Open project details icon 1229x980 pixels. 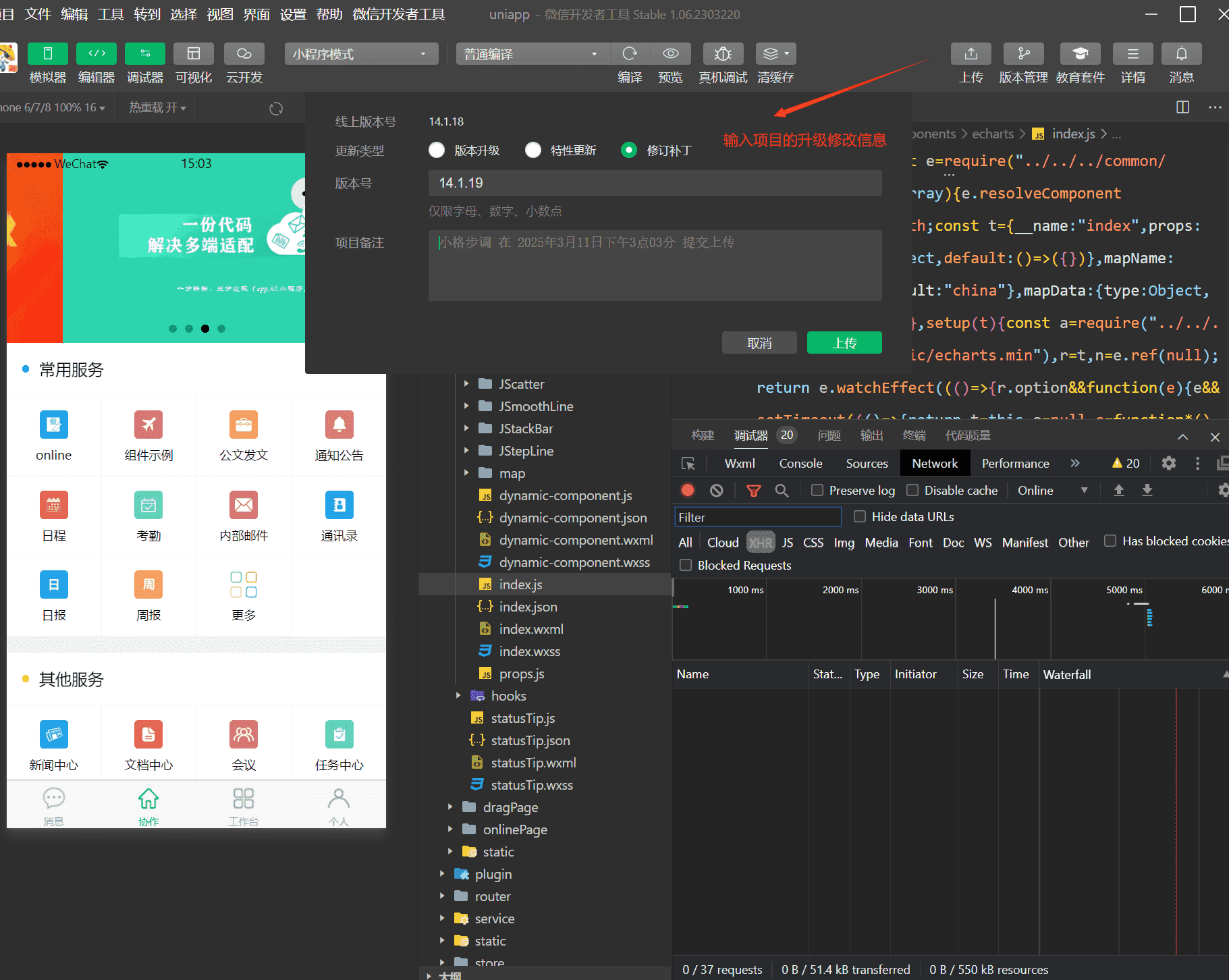[x=1132, y=53]
